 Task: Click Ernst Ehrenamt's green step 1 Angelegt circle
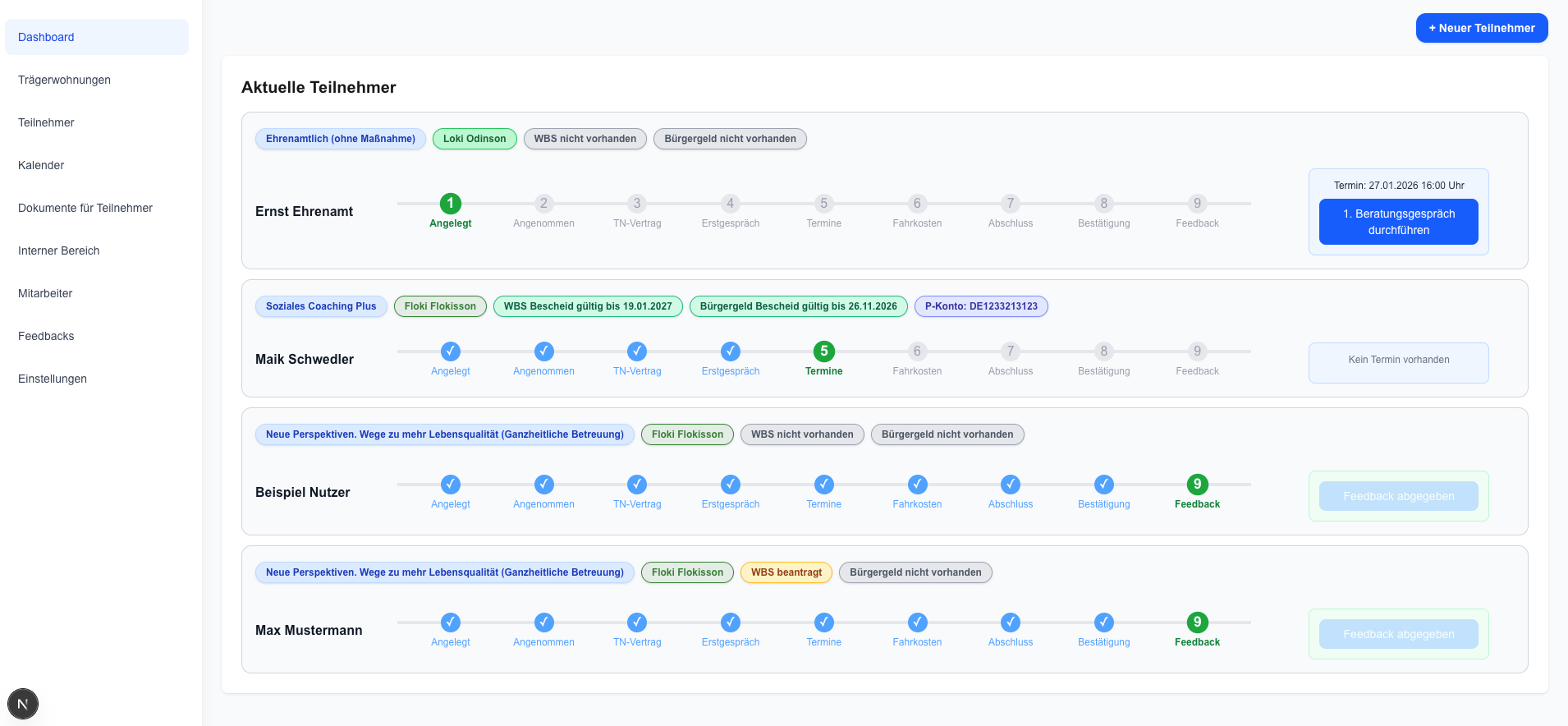coord(451,204)
